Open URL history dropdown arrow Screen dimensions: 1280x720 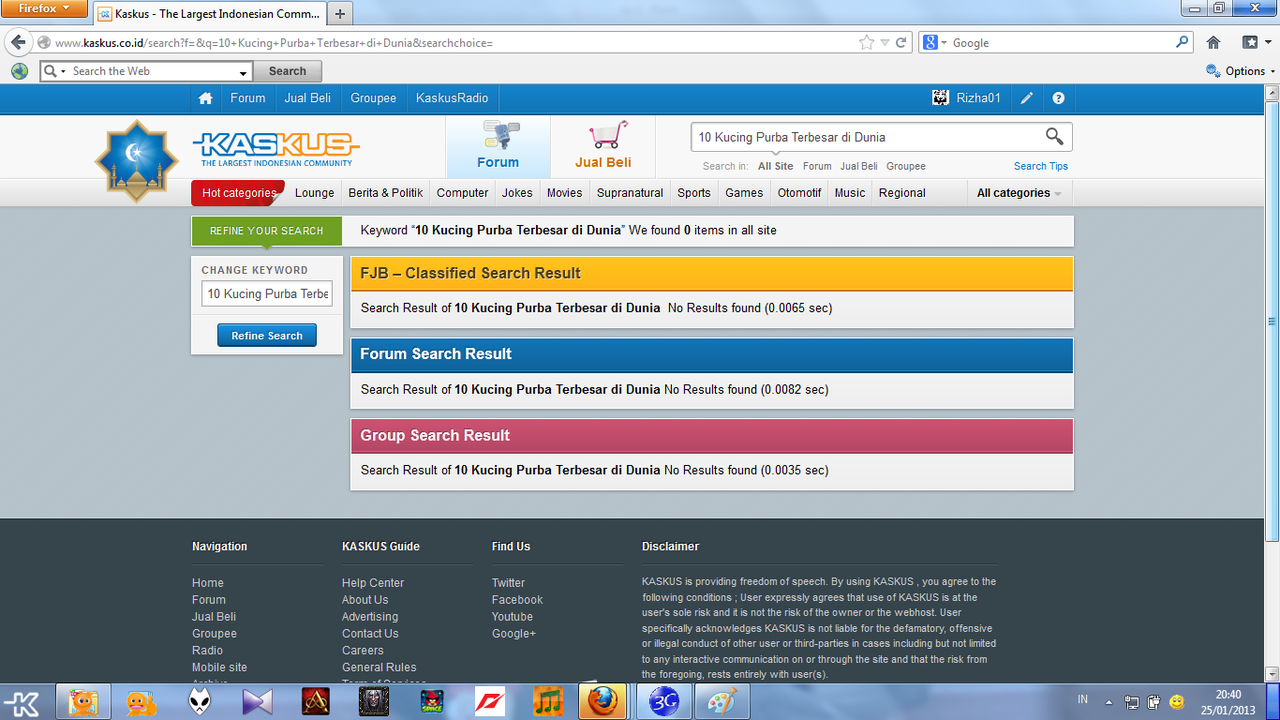[885, 43]
